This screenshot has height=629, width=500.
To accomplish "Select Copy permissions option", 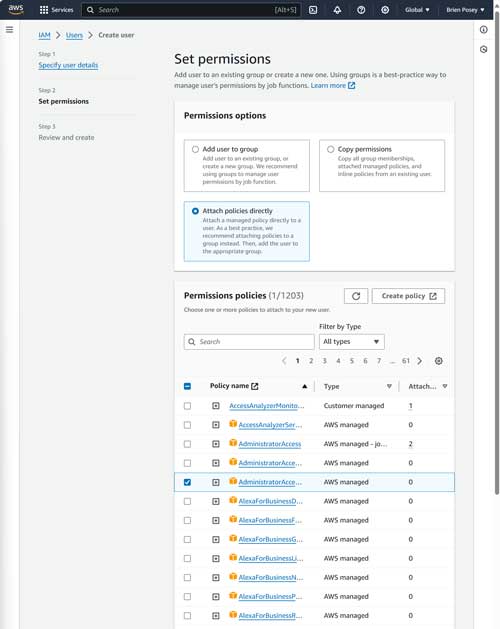I will pos(331,149).
